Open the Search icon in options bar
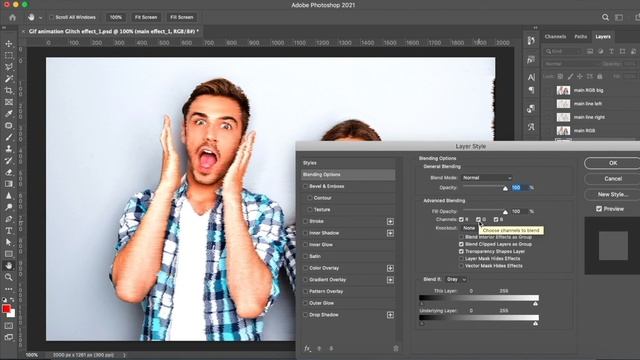This screenshot has height=360, width=640. 605,17
